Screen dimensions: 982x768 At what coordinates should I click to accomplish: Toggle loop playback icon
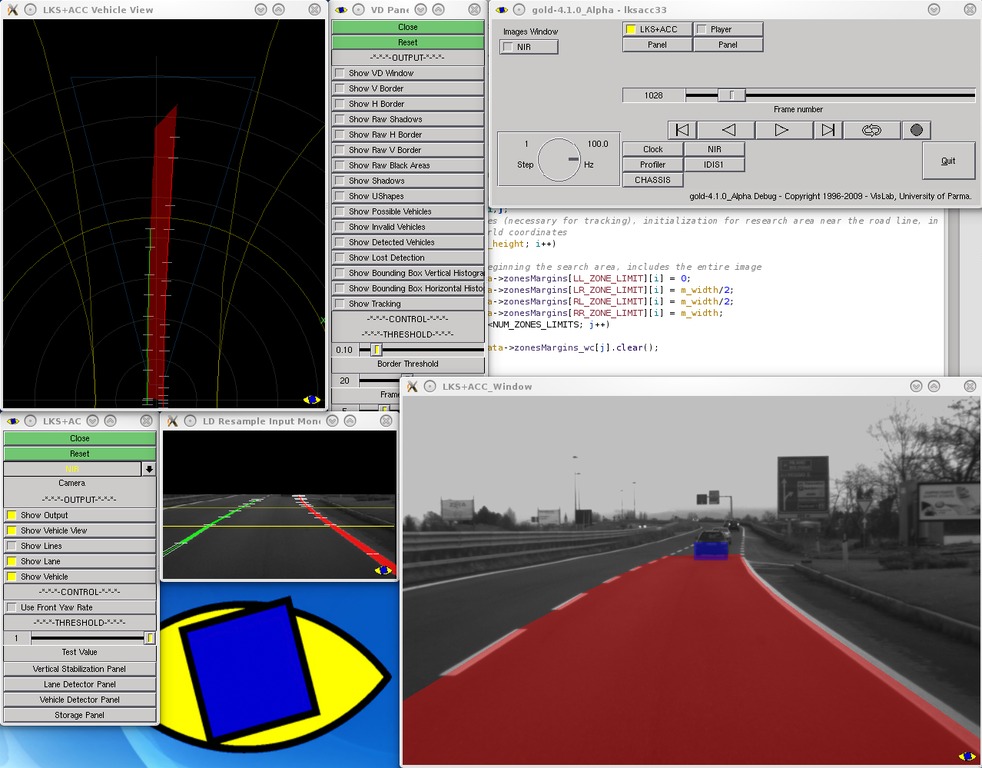(x=870, y=130)
